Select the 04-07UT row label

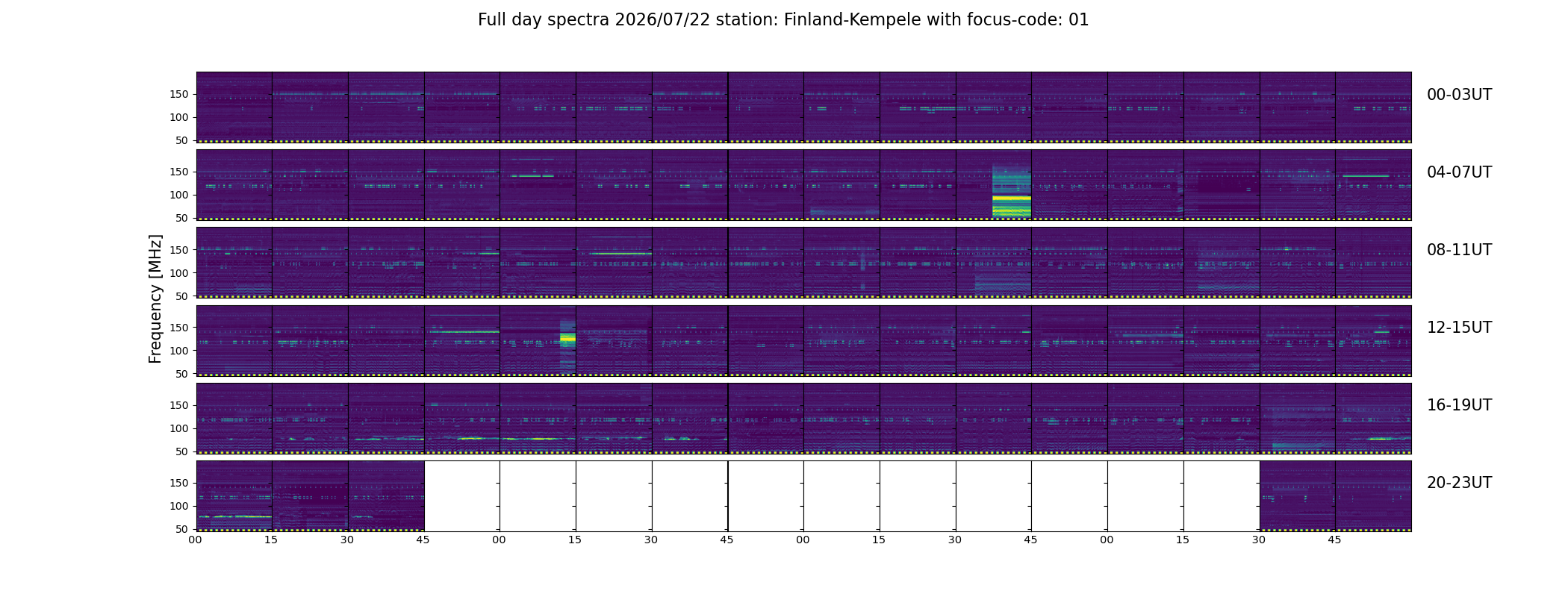point(1459,172)
